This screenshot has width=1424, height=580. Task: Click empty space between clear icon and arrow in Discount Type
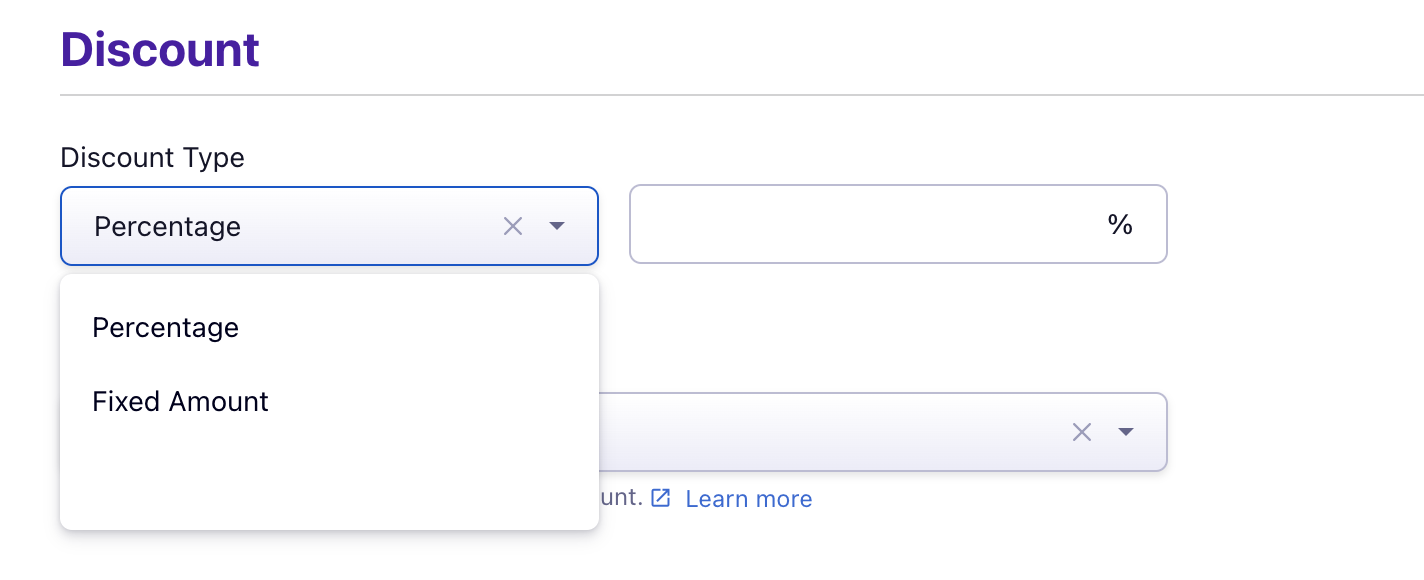(536, 227)
